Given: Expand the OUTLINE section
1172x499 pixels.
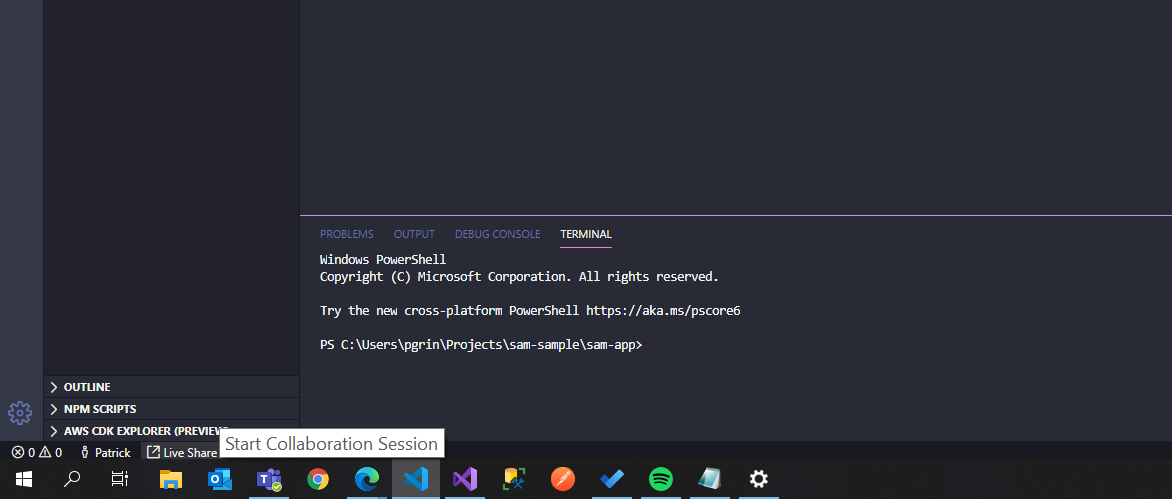Looking at the screenshot, I should point(171,387).
